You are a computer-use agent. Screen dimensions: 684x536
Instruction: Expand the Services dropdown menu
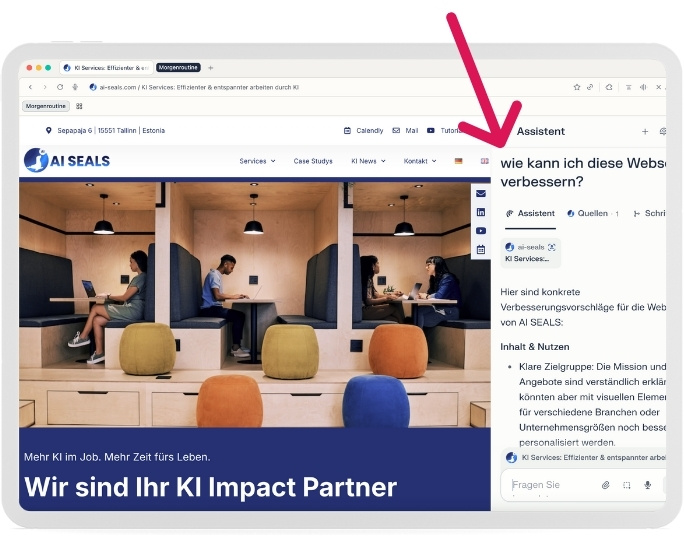[257, 161]
